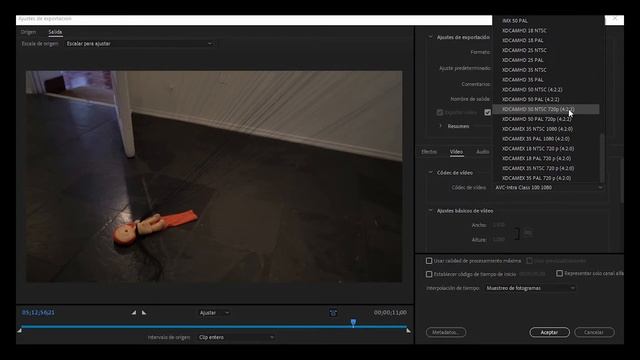This screenshot has width=640, height=360.
Task: Expand the Resumen section
Action: [441, 126]
